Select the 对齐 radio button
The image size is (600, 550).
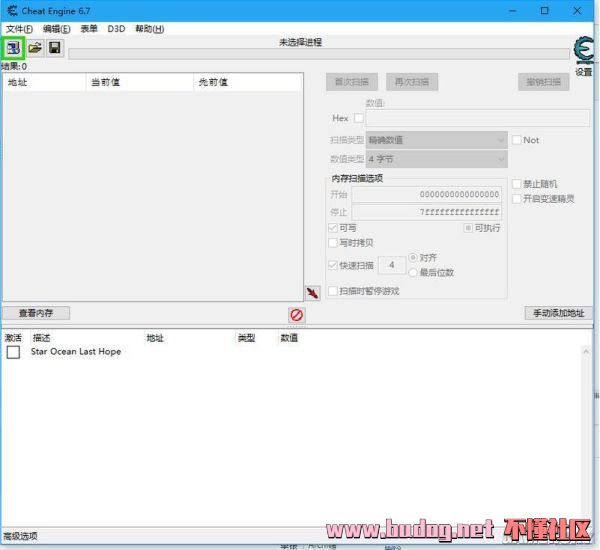tap(413, 258)
